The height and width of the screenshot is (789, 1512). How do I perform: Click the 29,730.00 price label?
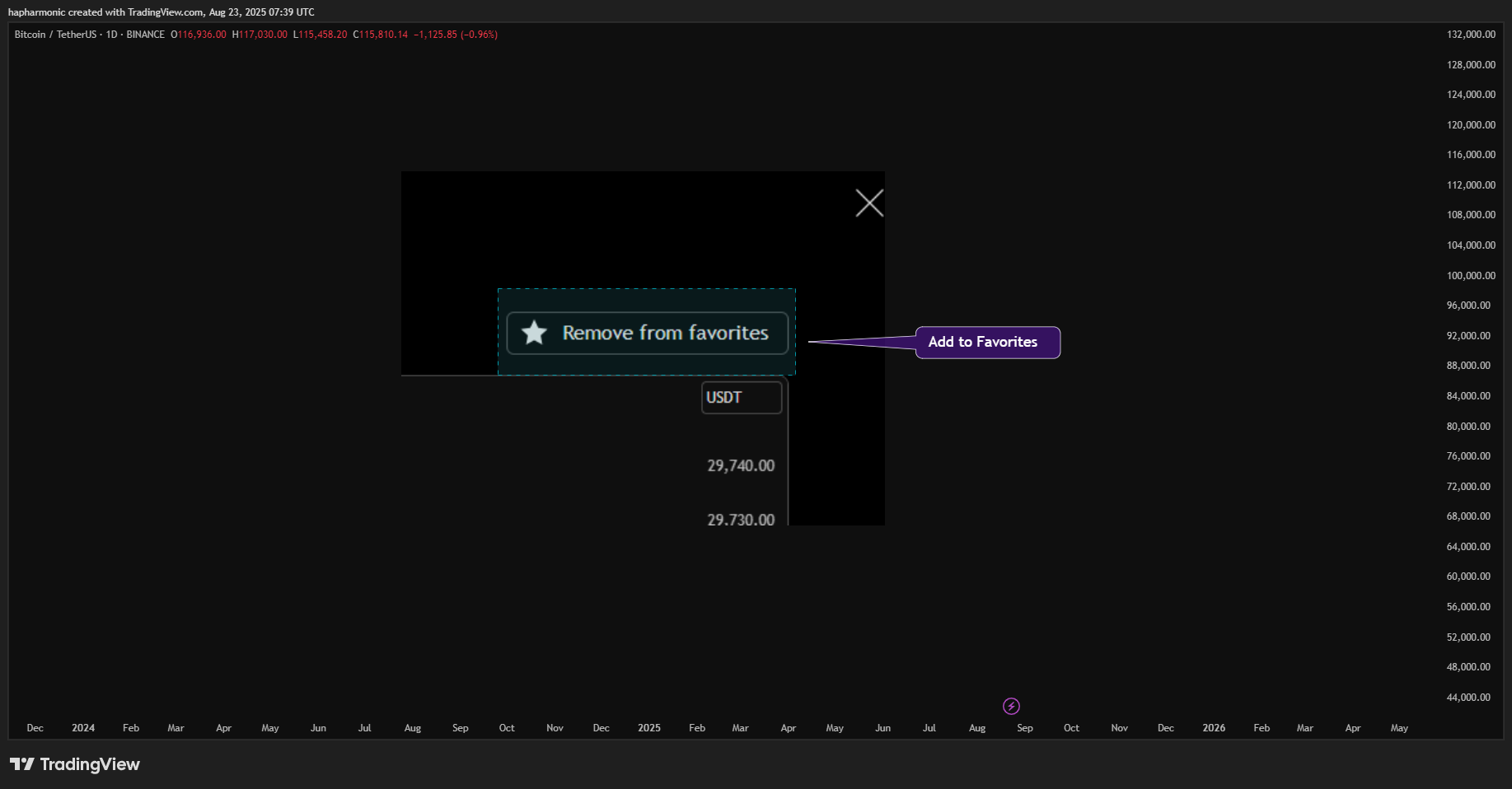click(741, 519)
